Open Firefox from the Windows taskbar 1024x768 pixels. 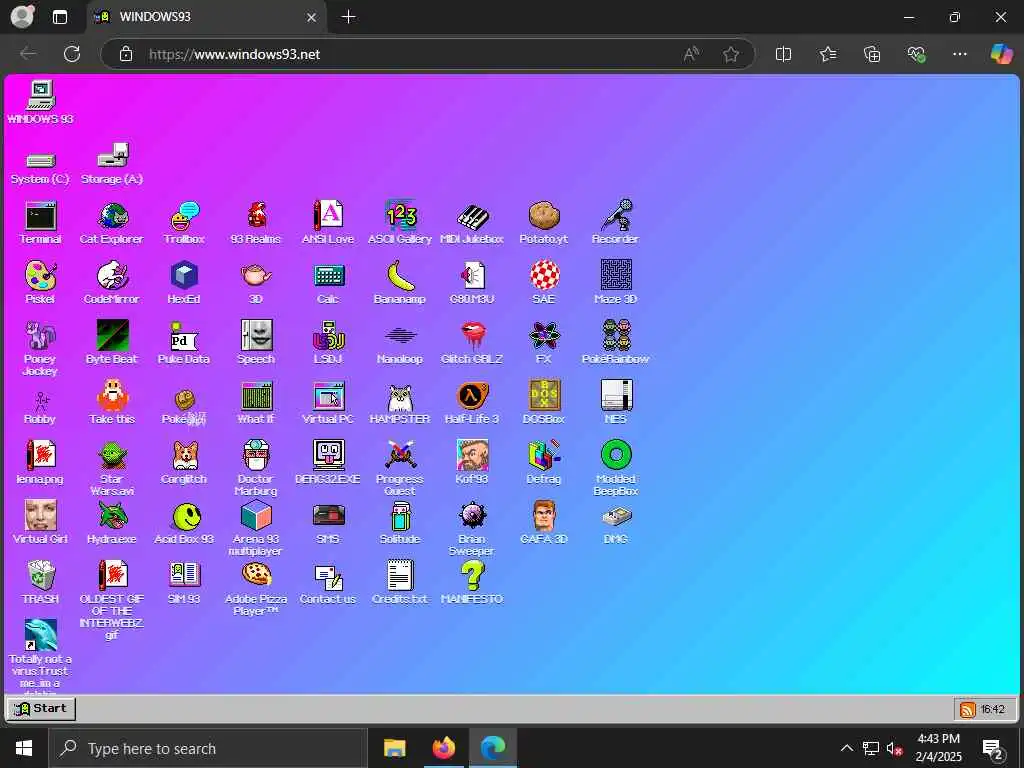(444, 748)
